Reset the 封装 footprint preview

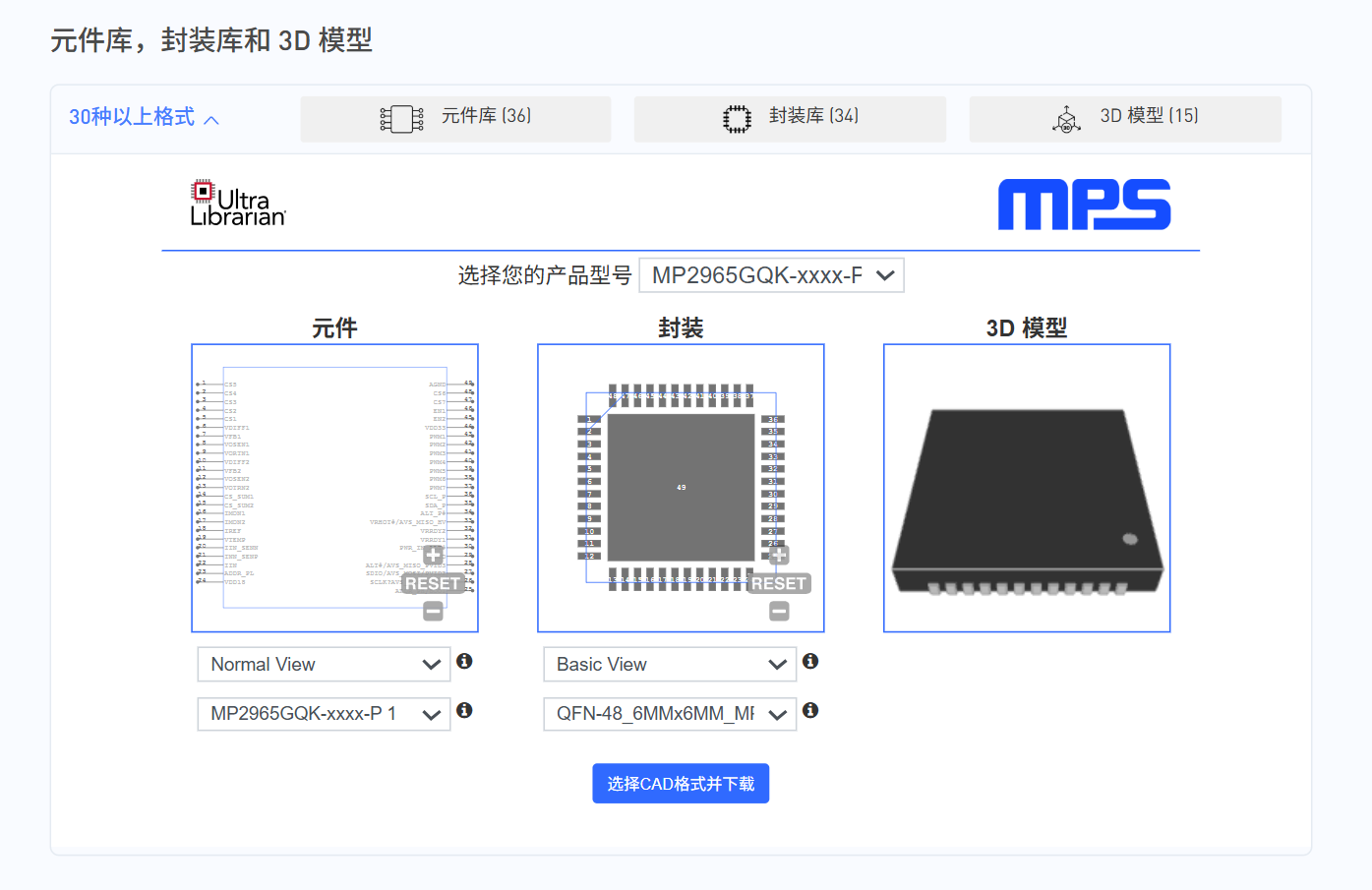[779, 584]
